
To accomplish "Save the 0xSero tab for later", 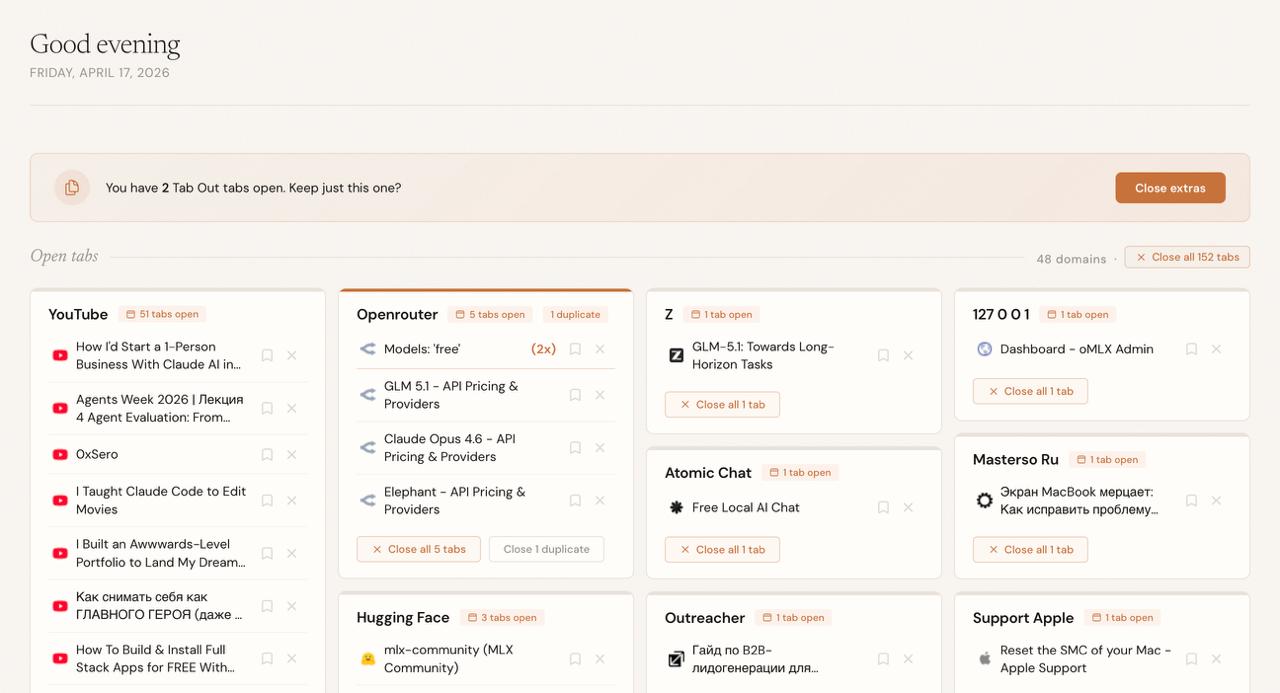I will 267,454.
